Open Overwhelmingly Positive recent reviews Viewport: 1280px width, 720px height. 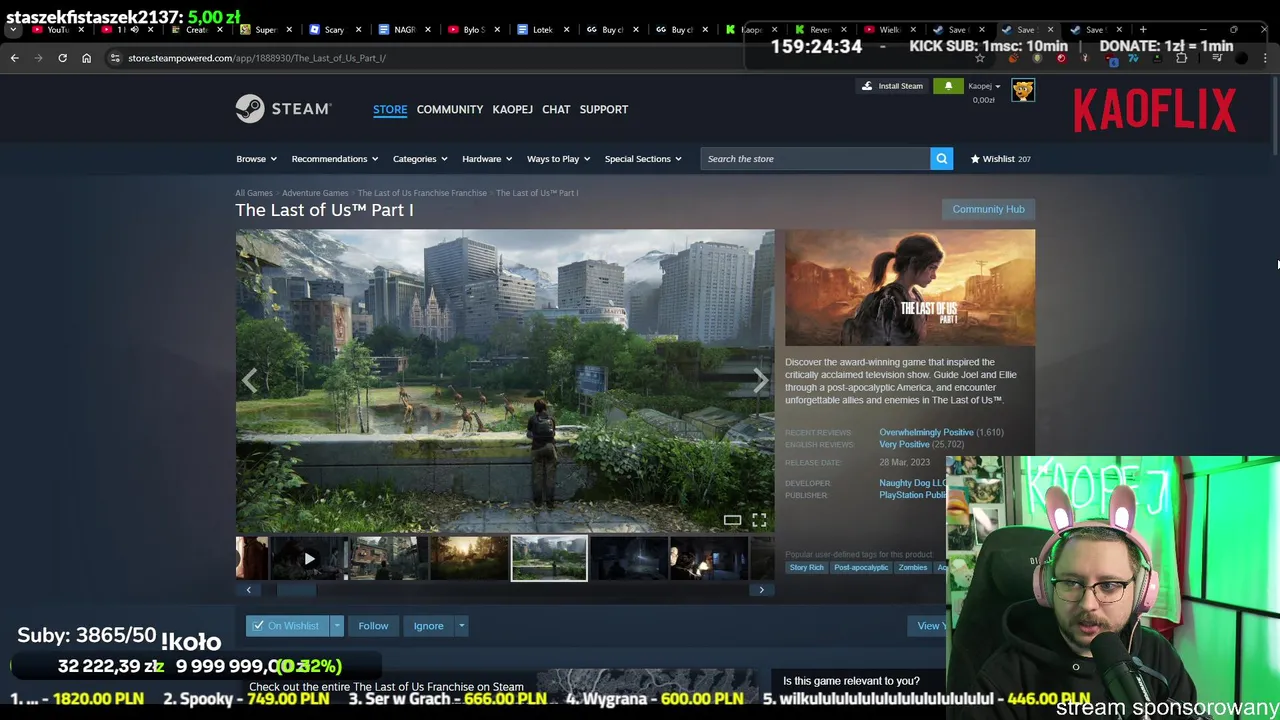coord(926,432)
